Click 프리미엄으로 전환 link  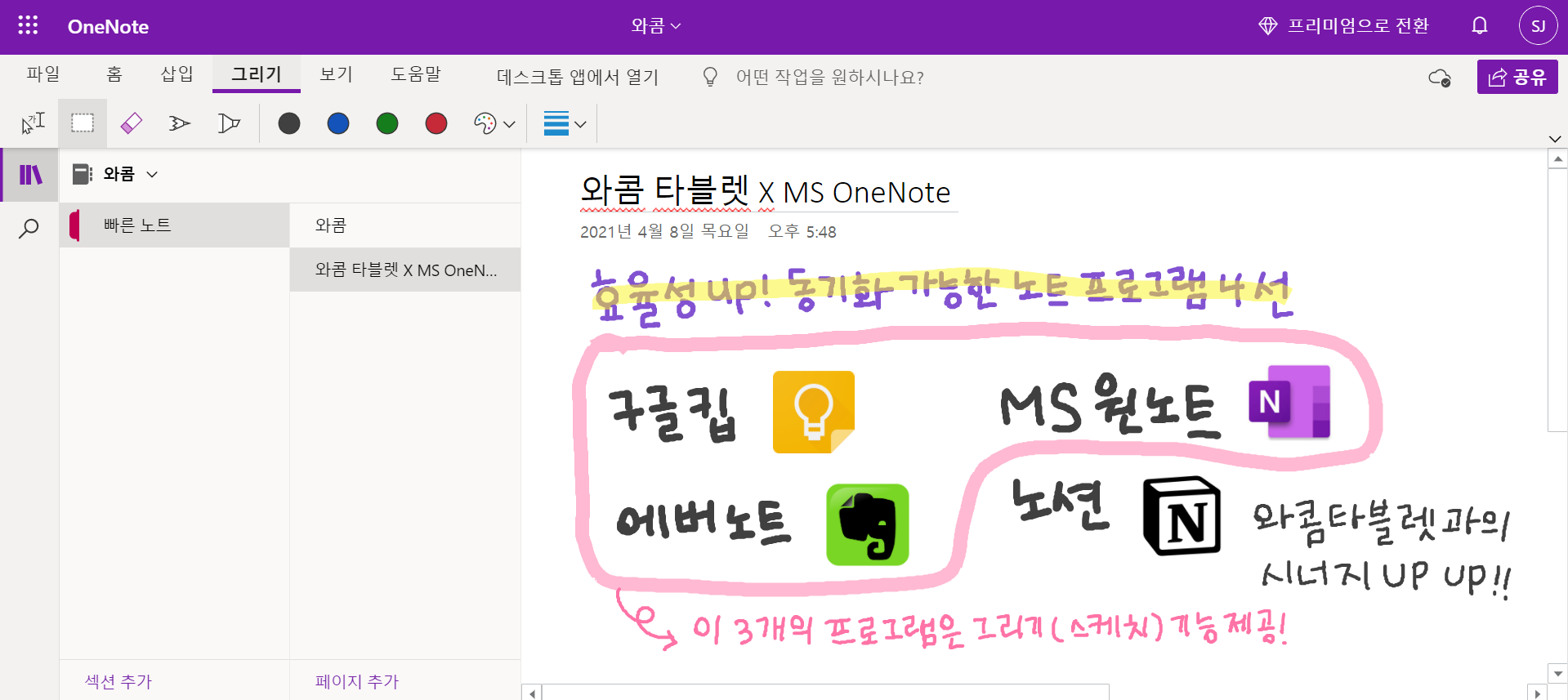1358,26
